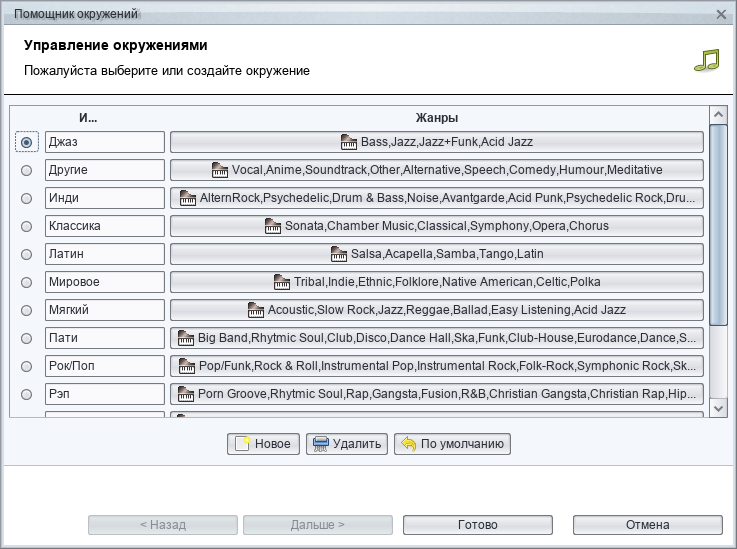The height and width of the screenshot is (549, 737).
Task: Select the Инди environment radio button
Action: (x=26, y=198)
